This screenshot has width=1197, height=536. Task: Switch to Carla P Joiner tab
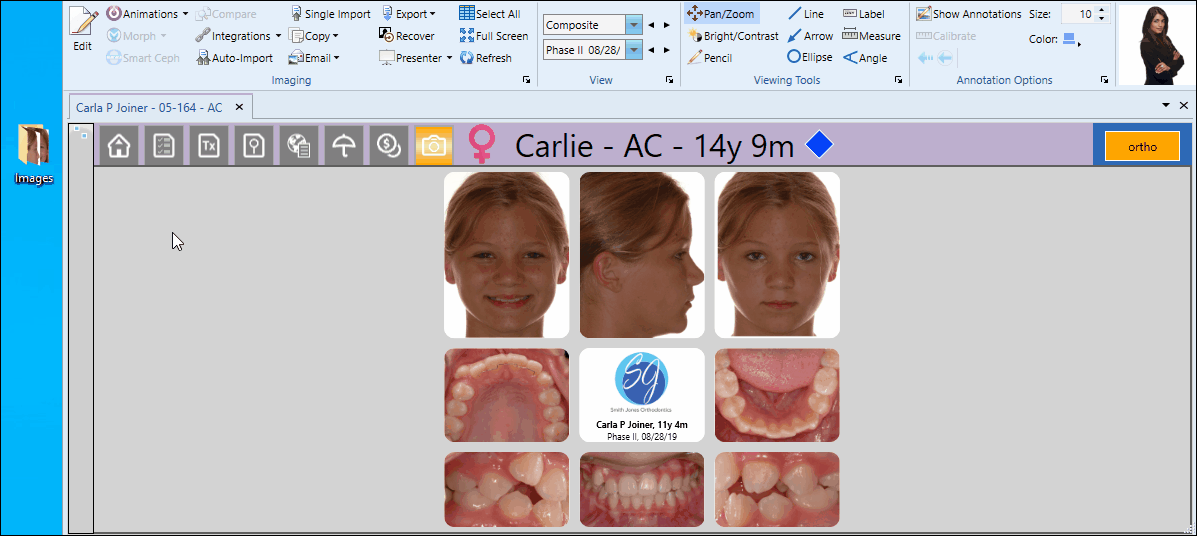(149, 107)
